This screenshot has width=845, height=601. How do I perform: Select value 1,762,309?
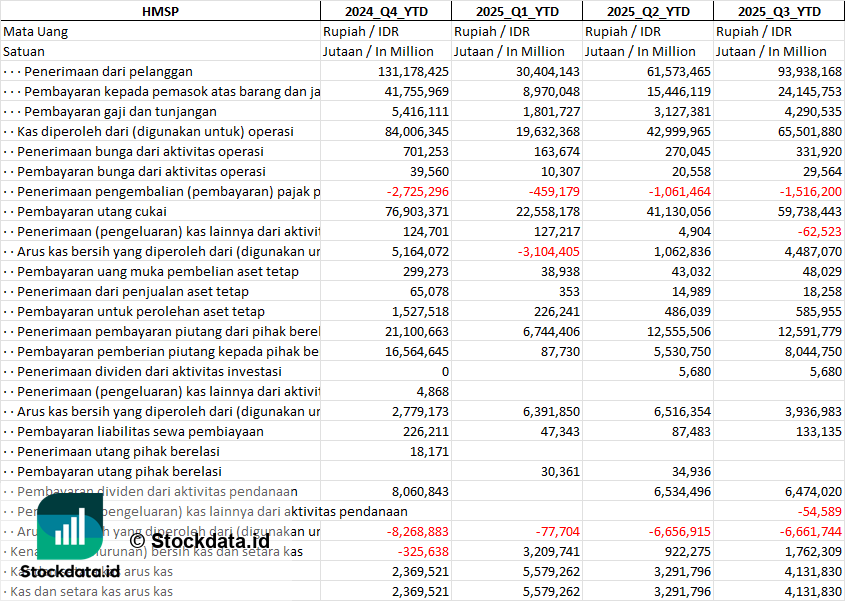(813, 550)
